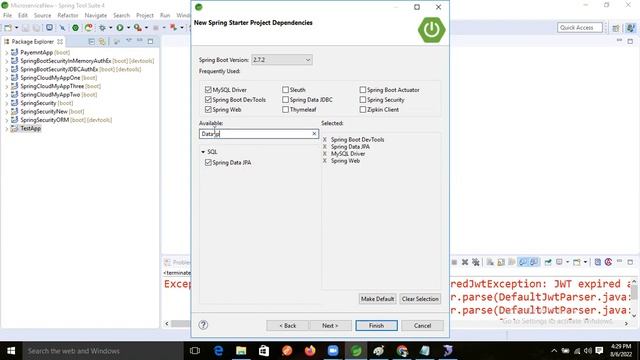Click the Cancel button in the dialog

pos(422,325)
